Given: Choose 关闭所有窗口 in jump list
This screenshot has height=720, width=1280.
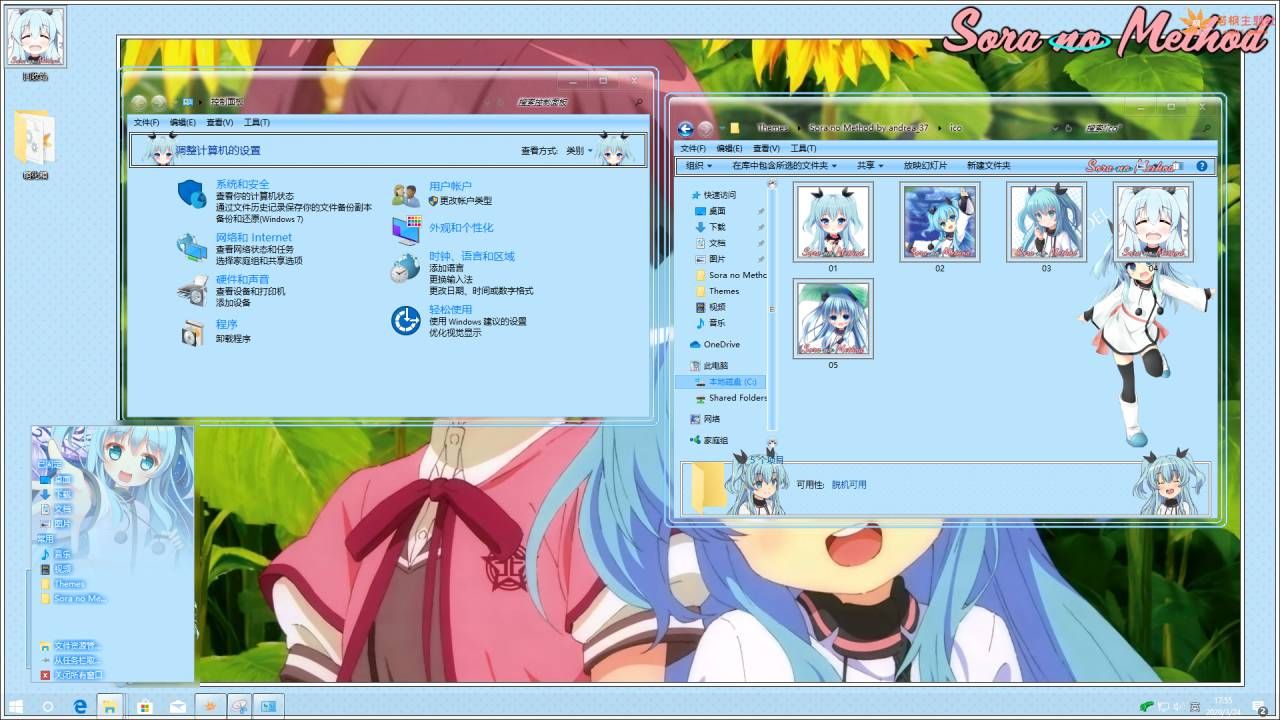Looking at the screenshot, I should pos(72,675).
